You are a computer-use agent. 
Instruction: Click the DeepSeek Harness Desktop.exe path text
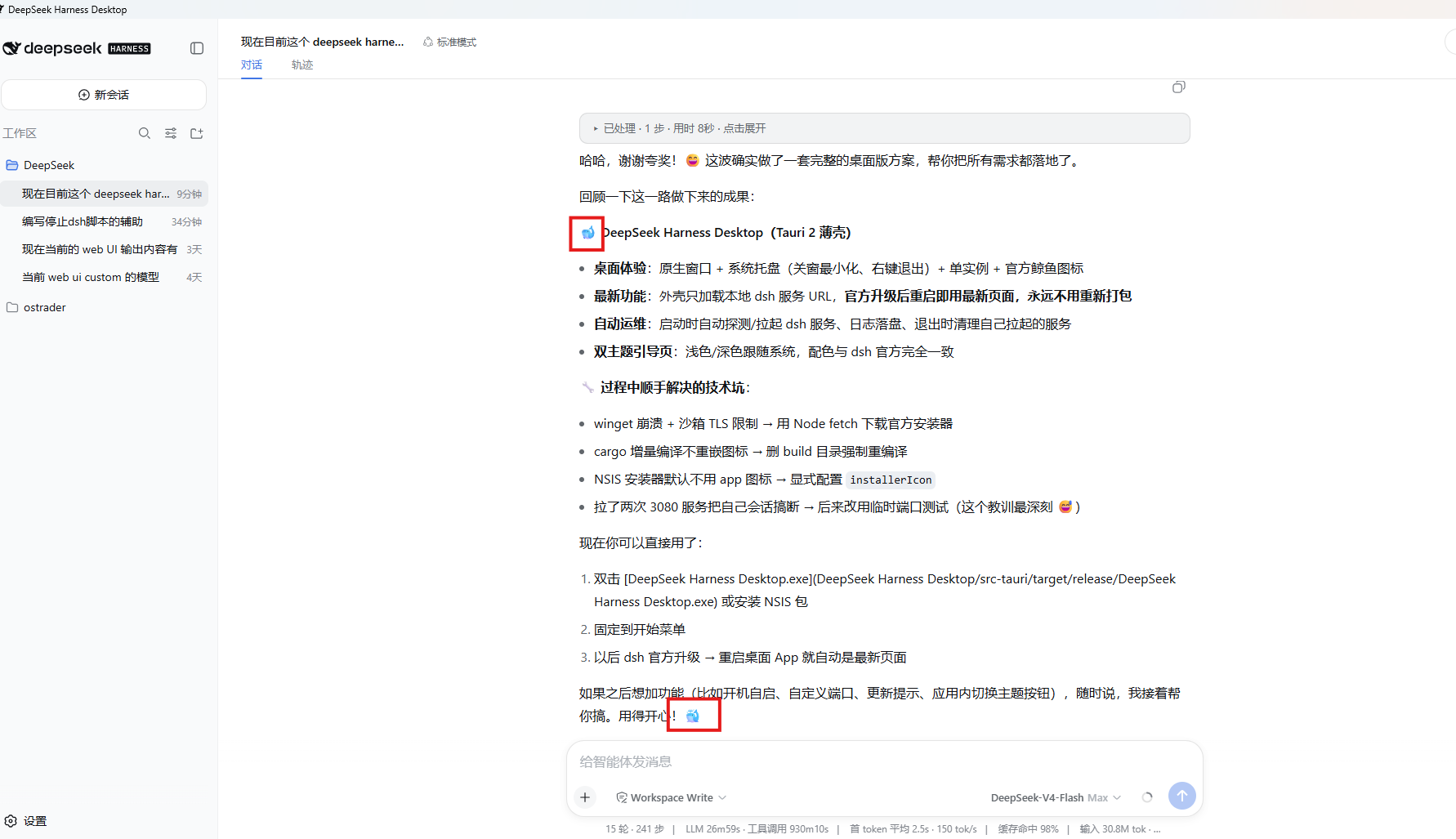[x=884, y=590]
